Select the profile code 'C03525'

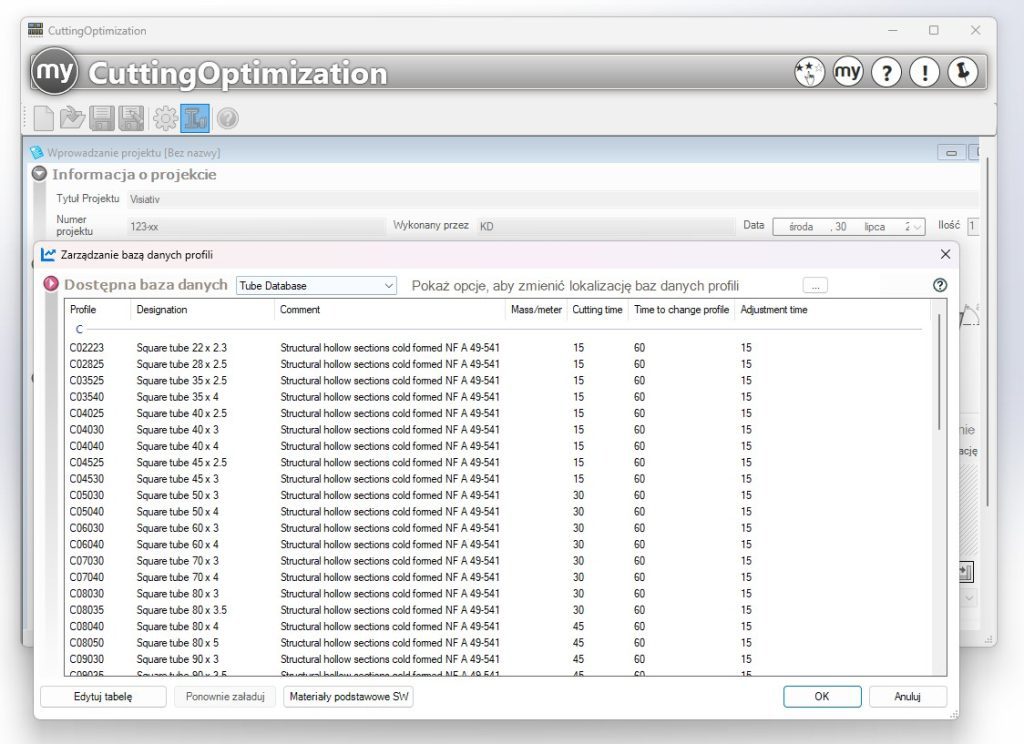pos(87,380)
